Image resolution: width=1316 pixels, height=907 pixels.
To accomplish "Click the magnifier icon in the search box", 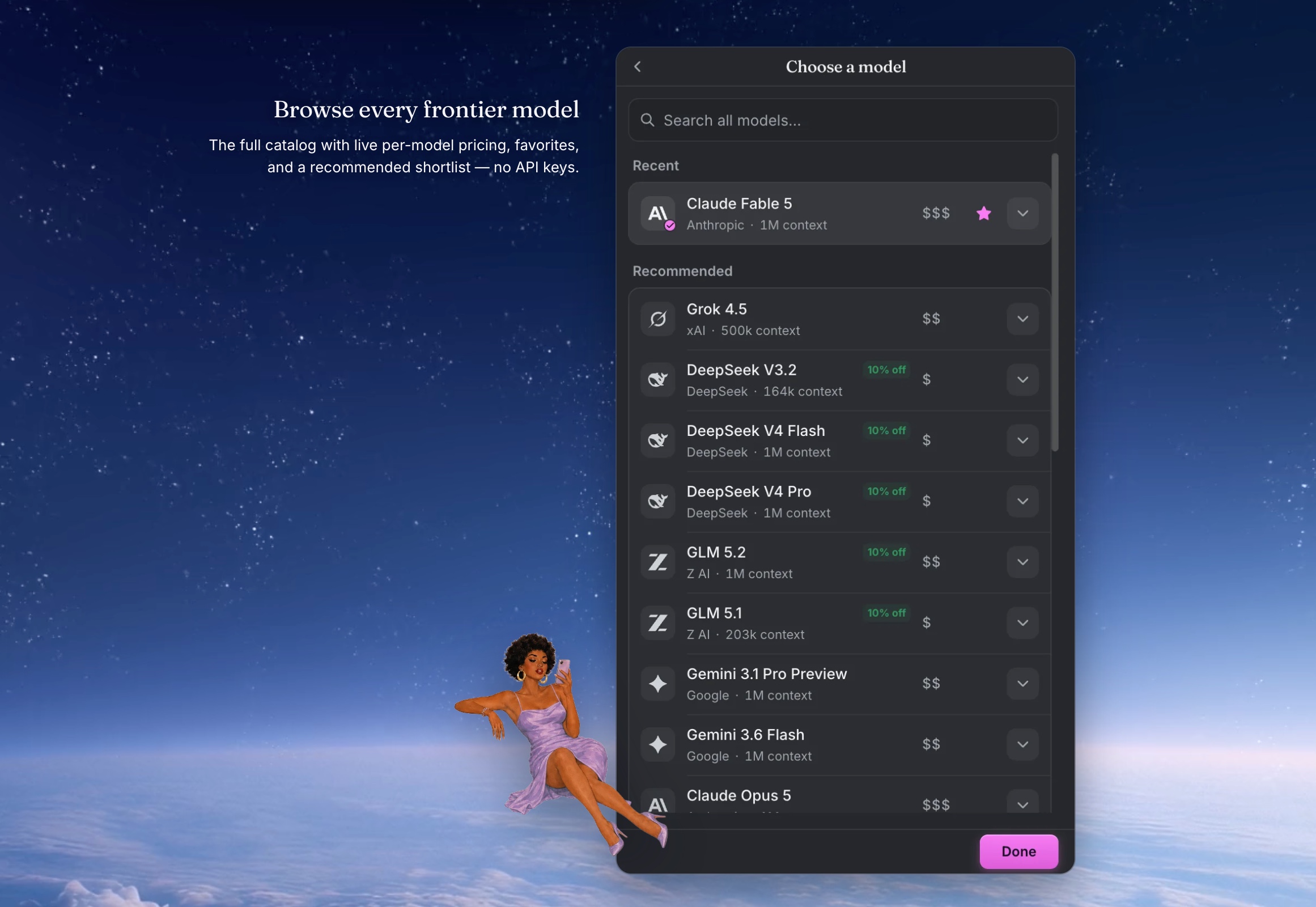I will pos(647,120).
